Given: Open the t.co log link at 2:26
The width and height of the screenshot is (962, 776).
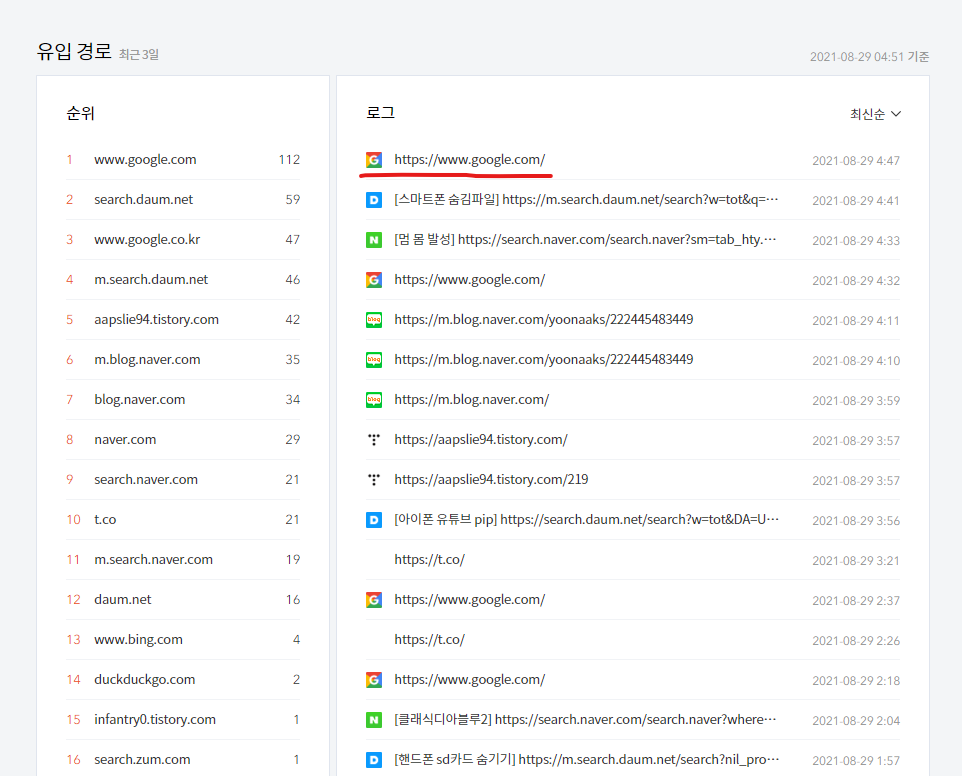Looking at the screenshot, I should (x=429, y=639).
